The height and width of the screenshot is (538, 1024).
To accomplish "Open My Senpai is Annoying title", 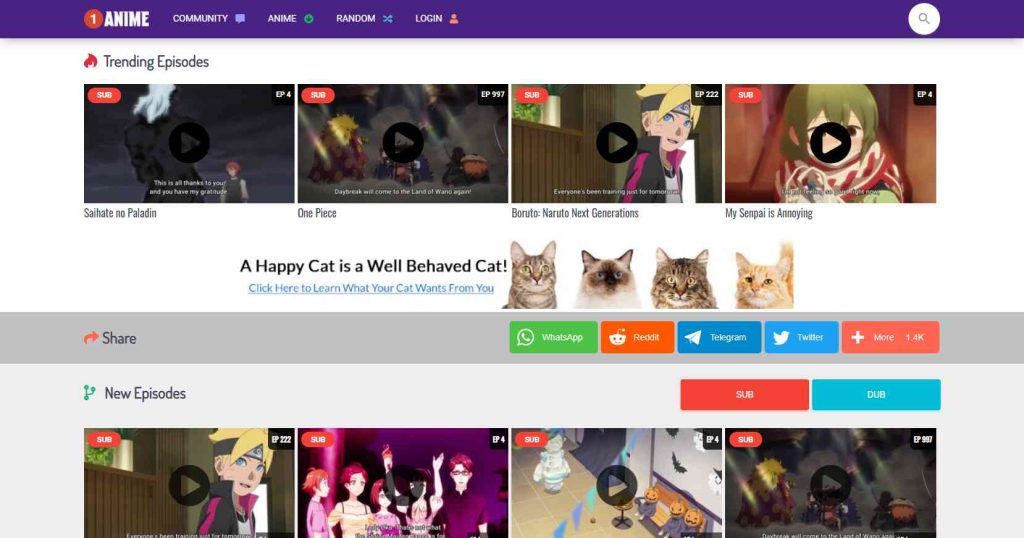I will [x=769, y=213].
